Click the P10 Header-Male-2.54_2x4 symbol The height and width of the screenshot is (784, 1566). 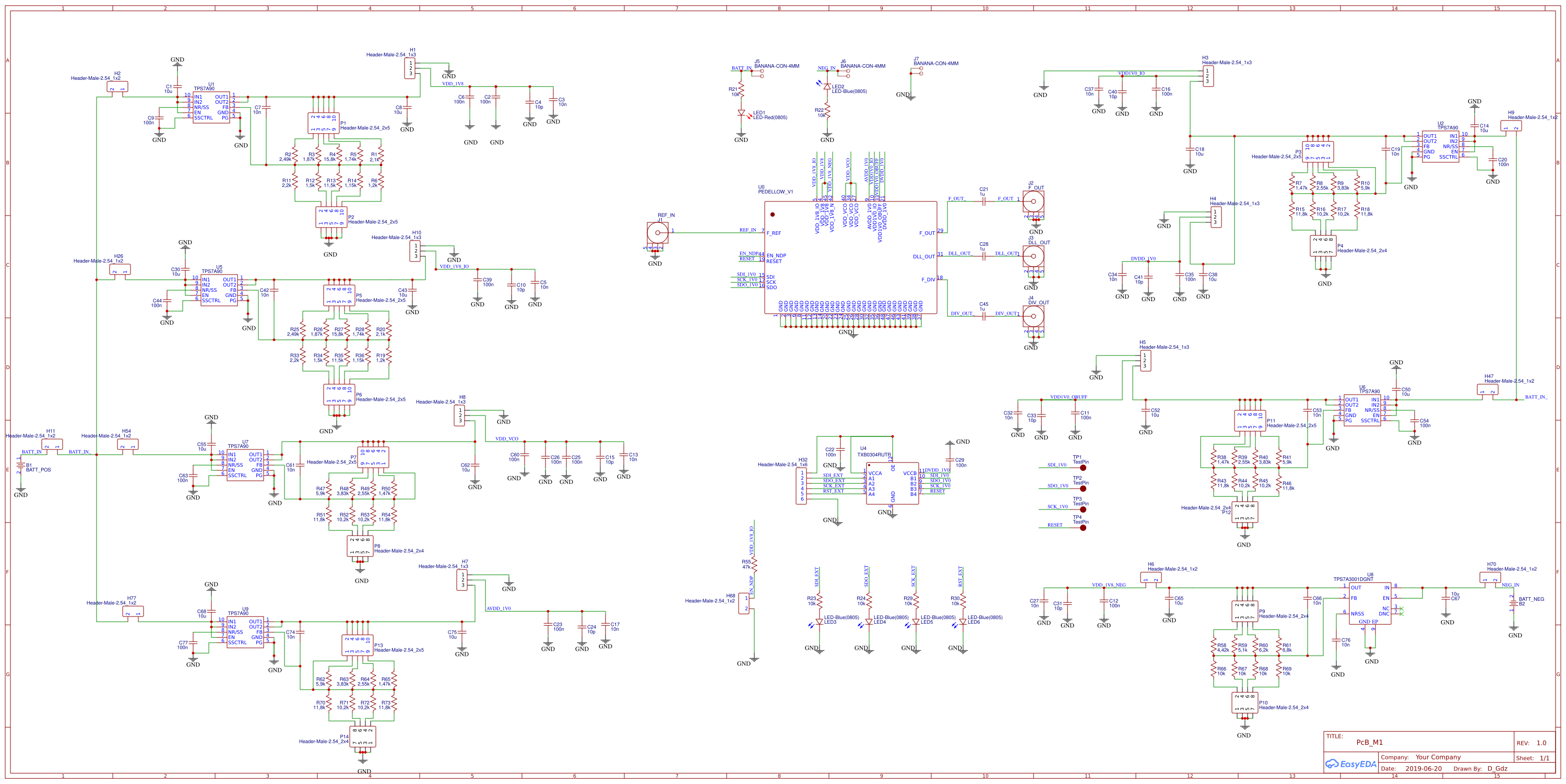[x=1245, y=702]
